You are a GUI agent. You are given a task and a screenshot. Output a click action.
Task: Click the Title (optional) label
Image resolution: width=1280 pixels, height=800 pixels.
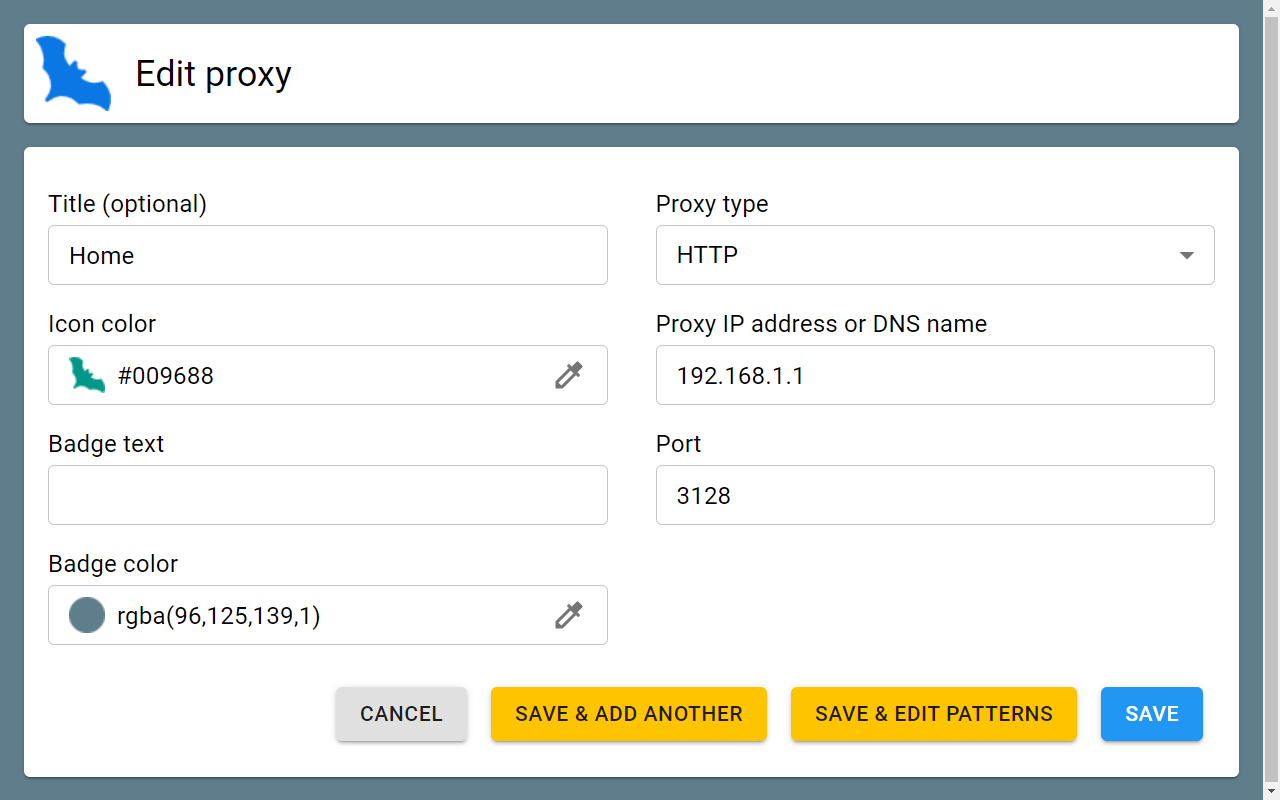pyautogui.click(x=128, y=204)
